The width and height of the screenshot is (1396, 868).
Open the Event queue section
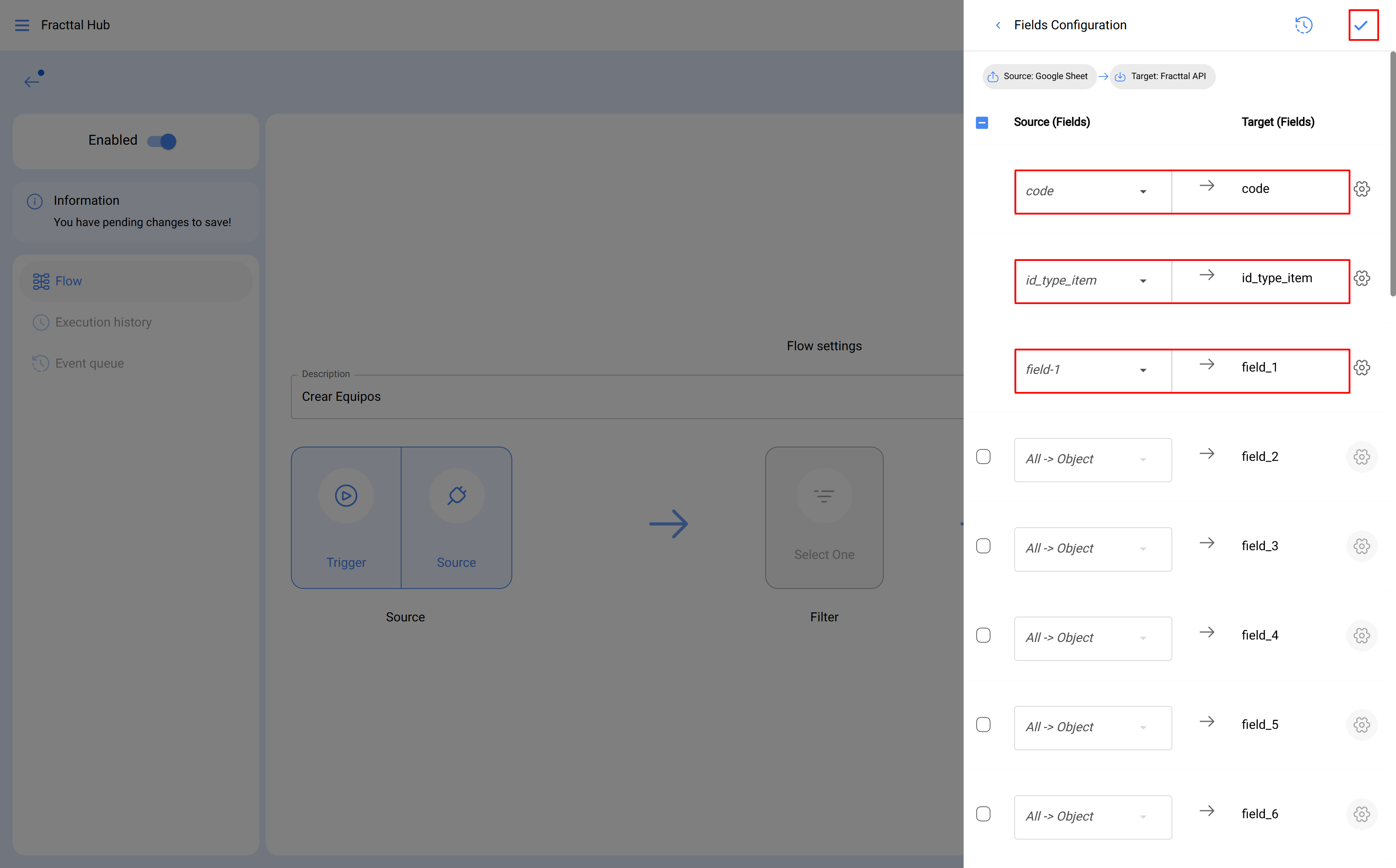pos(90,363)
